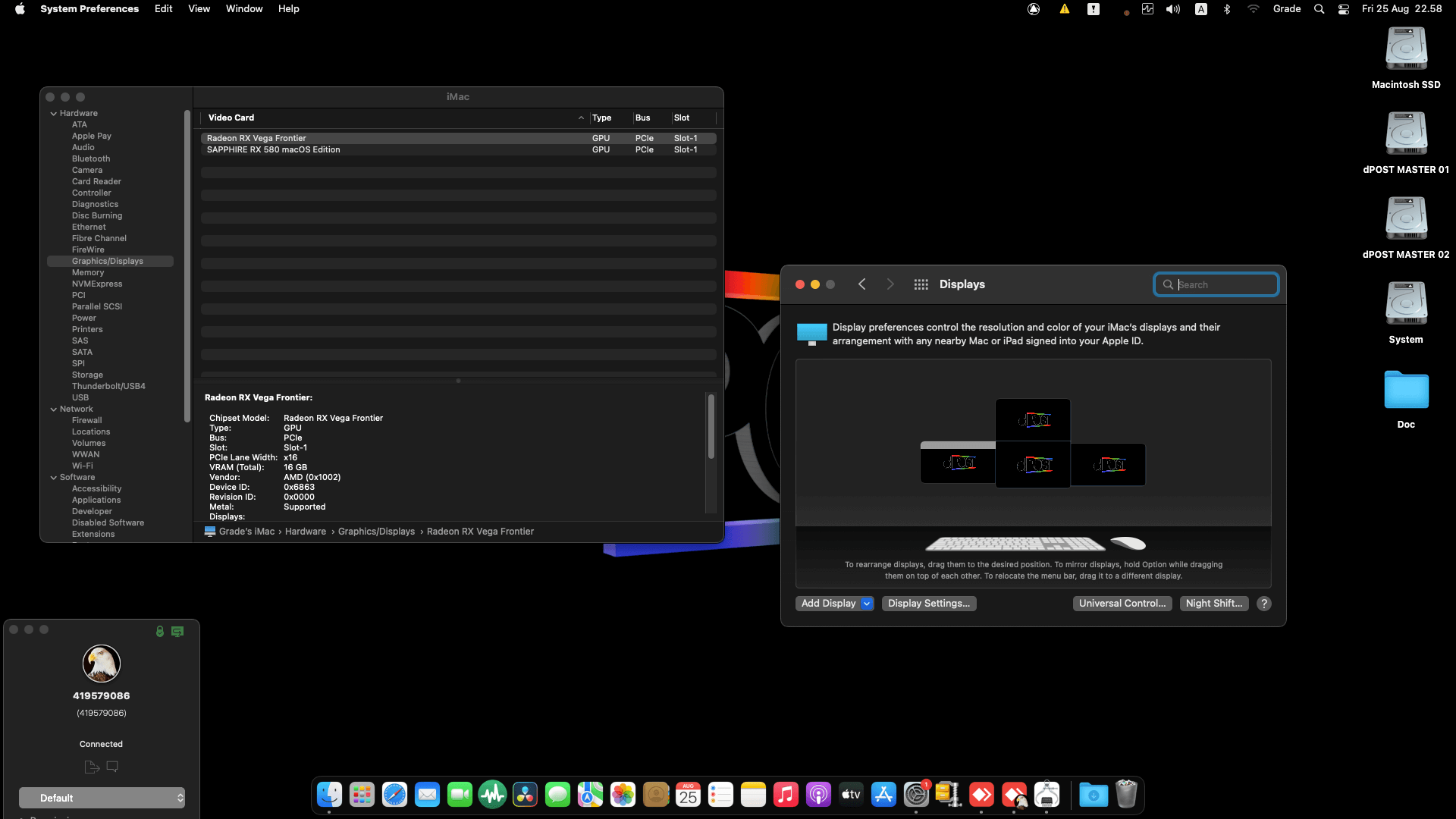Screen dimensions: 1456x819
Task: Open file transfer icon in AnyDesk session panel
Action: click(x=92, y=767)
